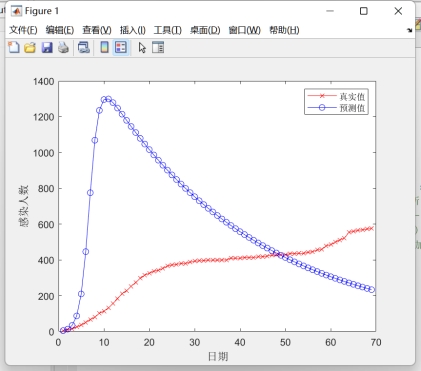
Task: Expand the 工具(T) menu
Action: [167, 30]
